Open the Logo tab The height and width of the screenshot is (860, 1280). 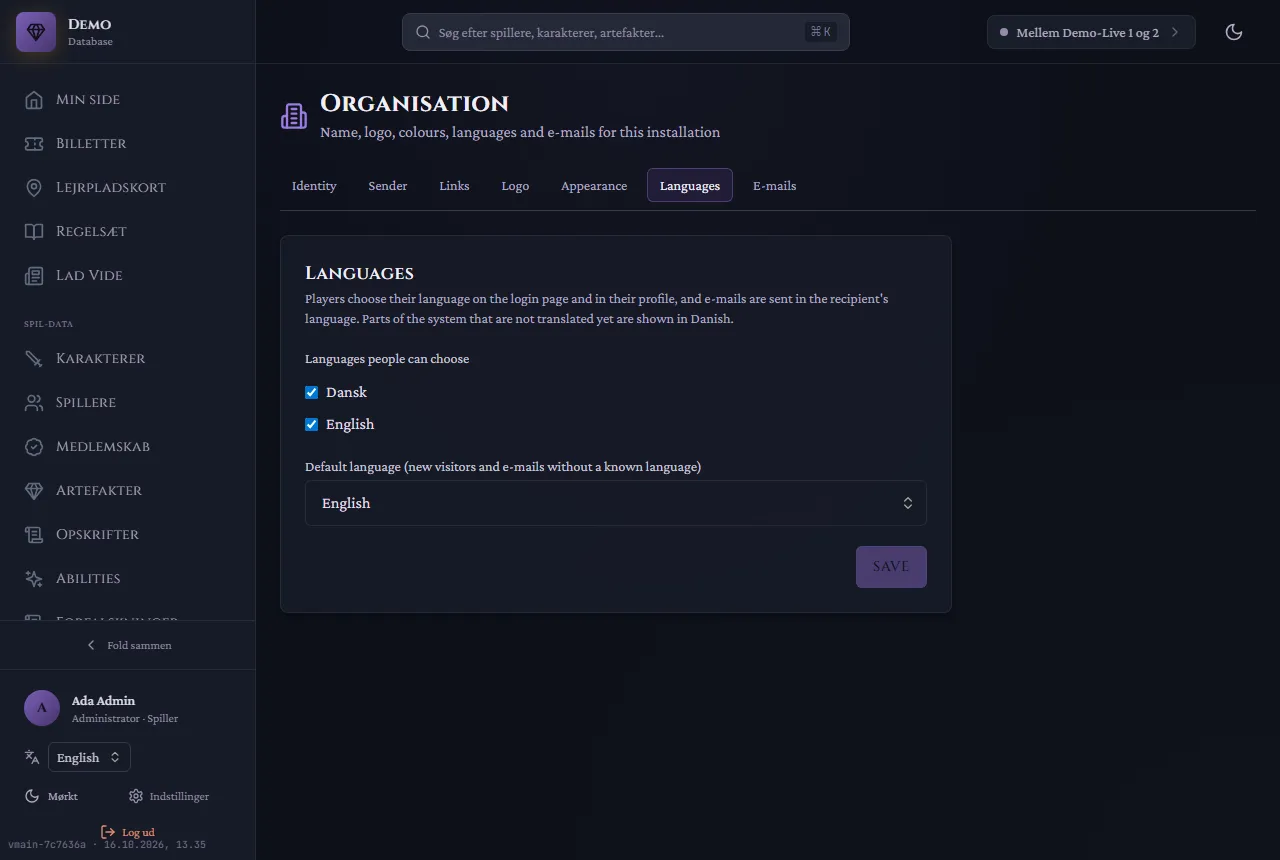(x=515, y=185)
